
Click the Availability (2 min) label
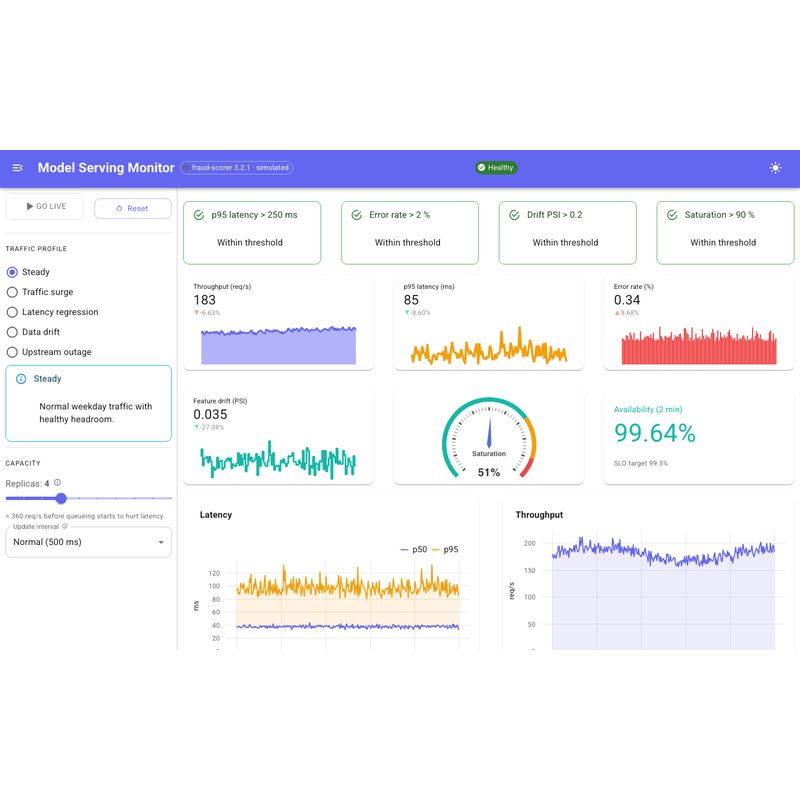point(648,409)
